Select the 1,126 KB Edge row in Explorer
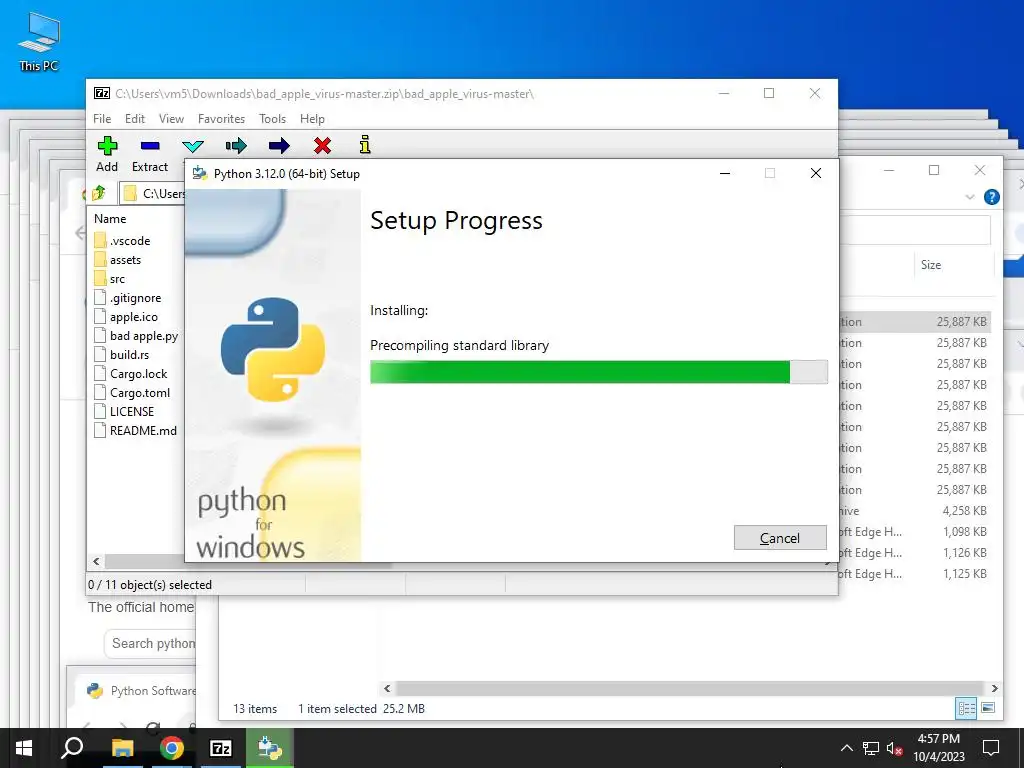This screenshot has width=1024, height=768. point(914,552)
